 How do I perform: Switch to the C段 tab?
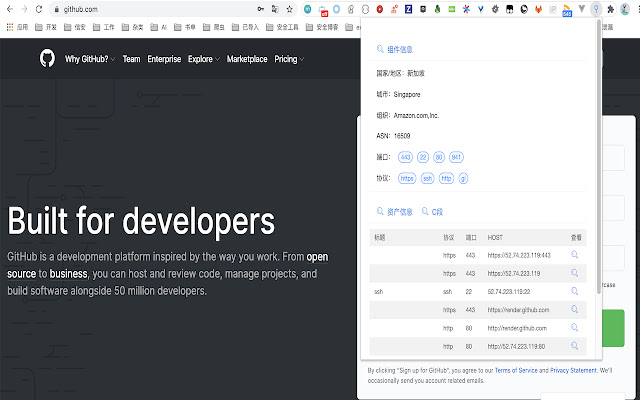point(433,212)
